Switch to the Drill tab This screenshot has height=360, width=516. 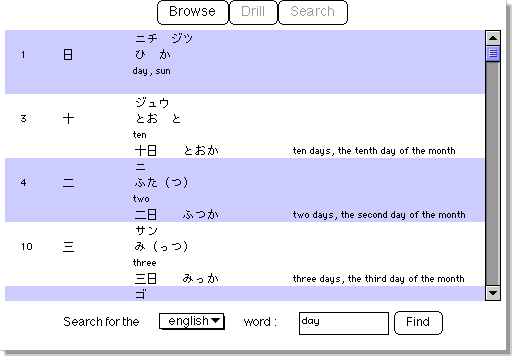253,12
